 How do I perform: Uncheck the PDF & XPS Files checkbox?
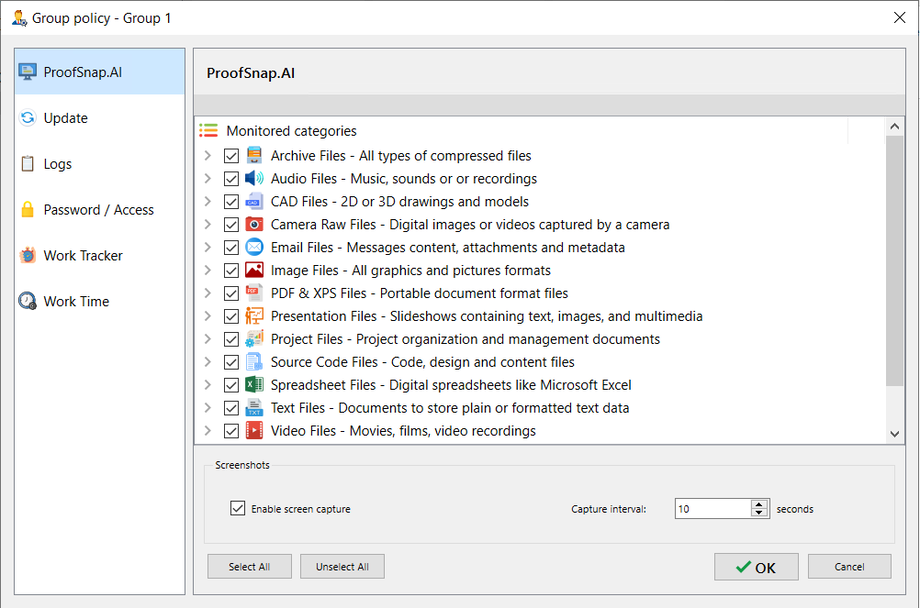click(x=231, y=293)
